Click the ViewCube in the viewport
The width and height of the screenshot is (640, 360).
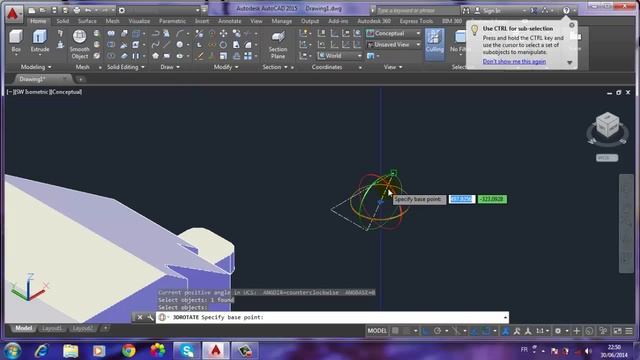[607, 125]
